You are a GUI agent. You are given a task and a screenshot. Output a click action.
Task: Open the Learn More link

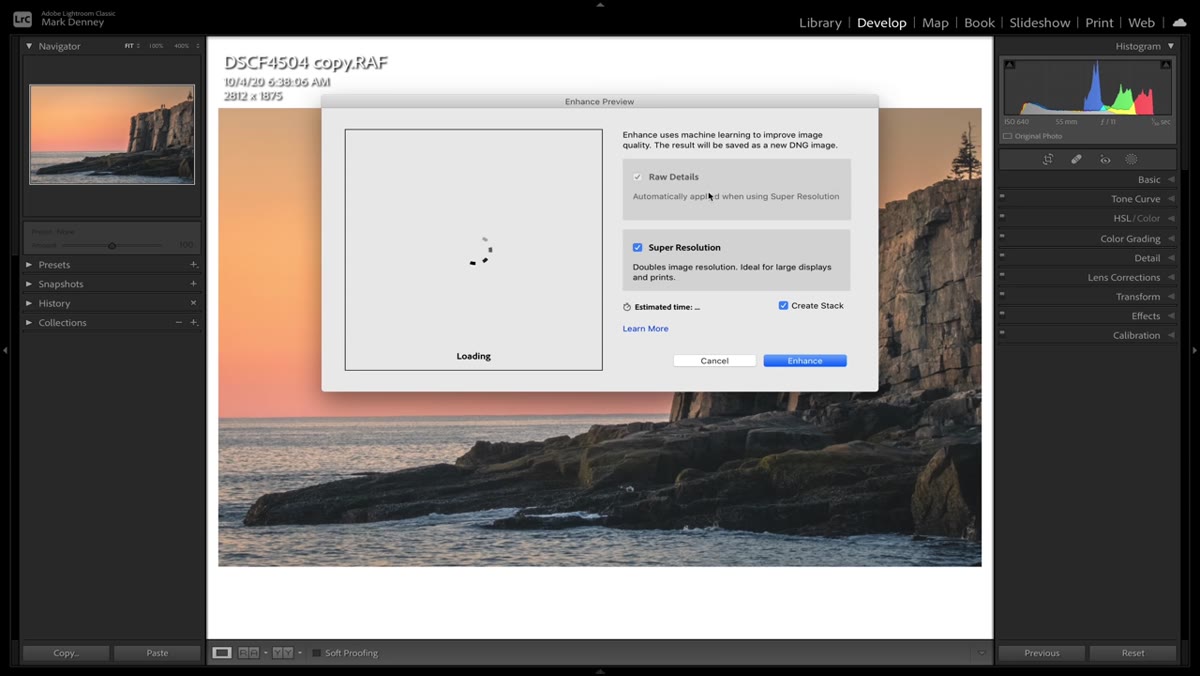645,329
